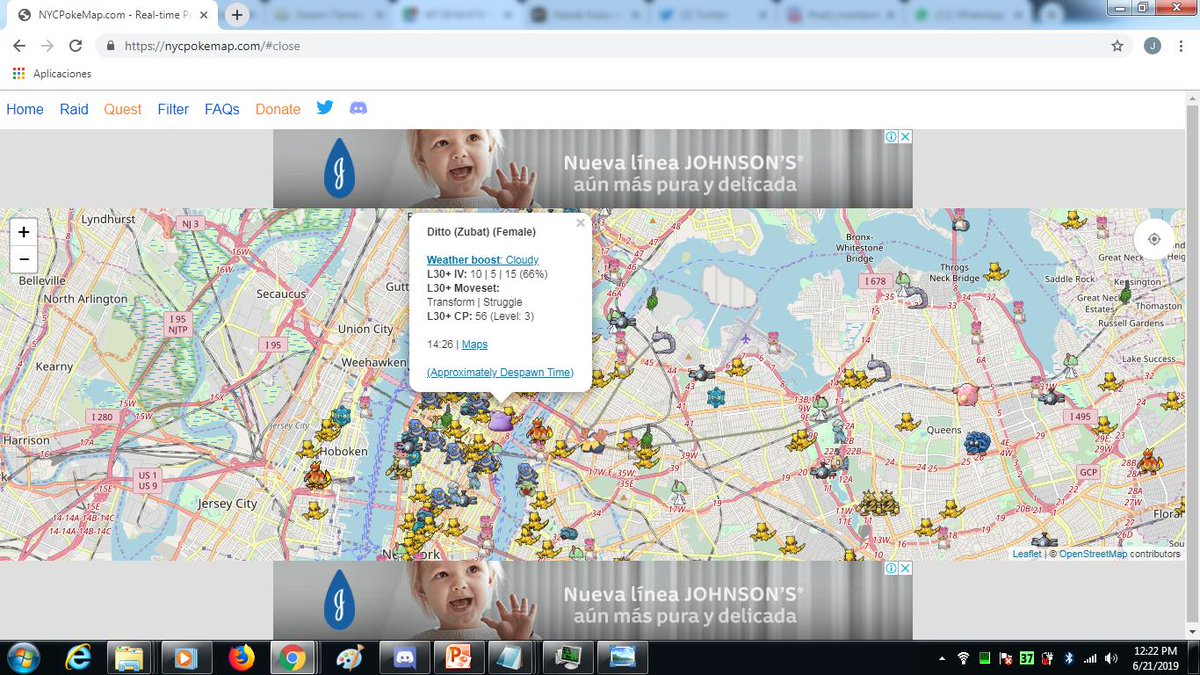The height and width of the screenshot is (675, 1200).
Task: Go to the Home page link
Action: coord(25,109)
